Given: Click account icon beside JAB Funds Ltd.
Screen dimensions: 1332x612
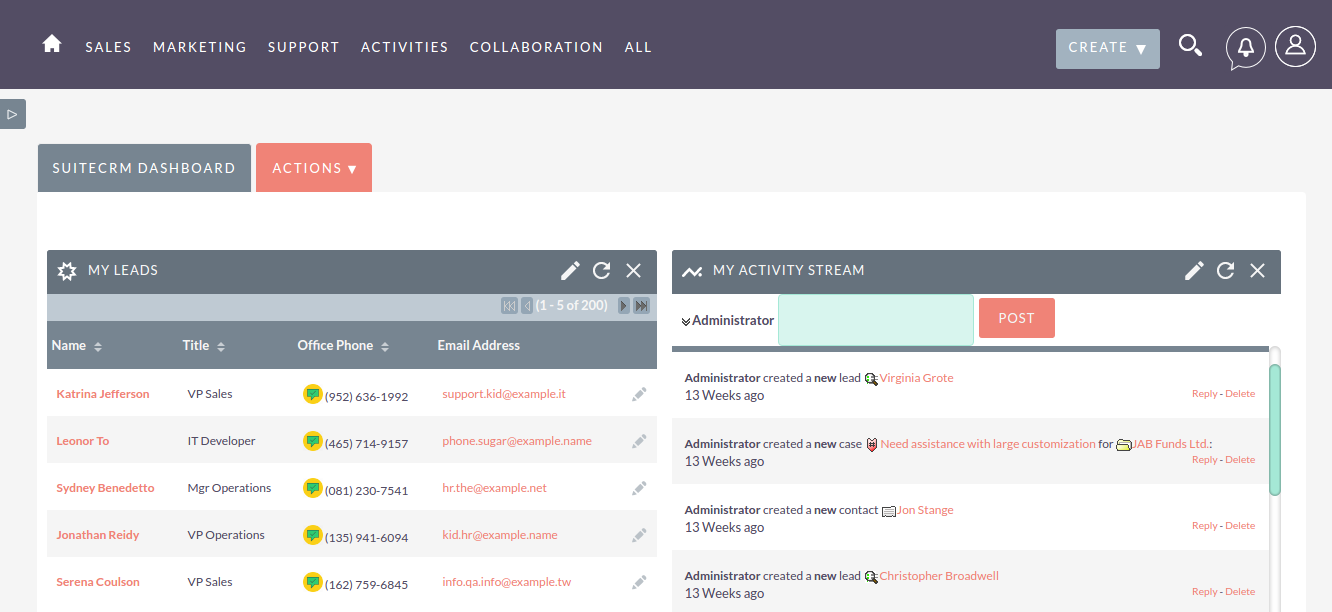Looking at the screenshot, I should [x=1124, y=444].
